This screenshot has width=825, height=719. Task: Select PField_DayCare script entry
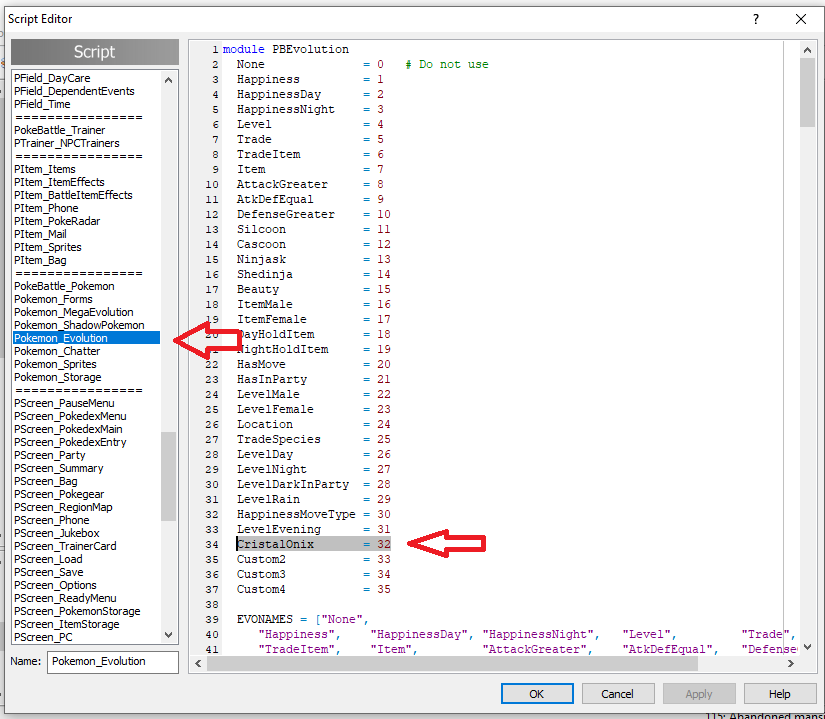52,78
